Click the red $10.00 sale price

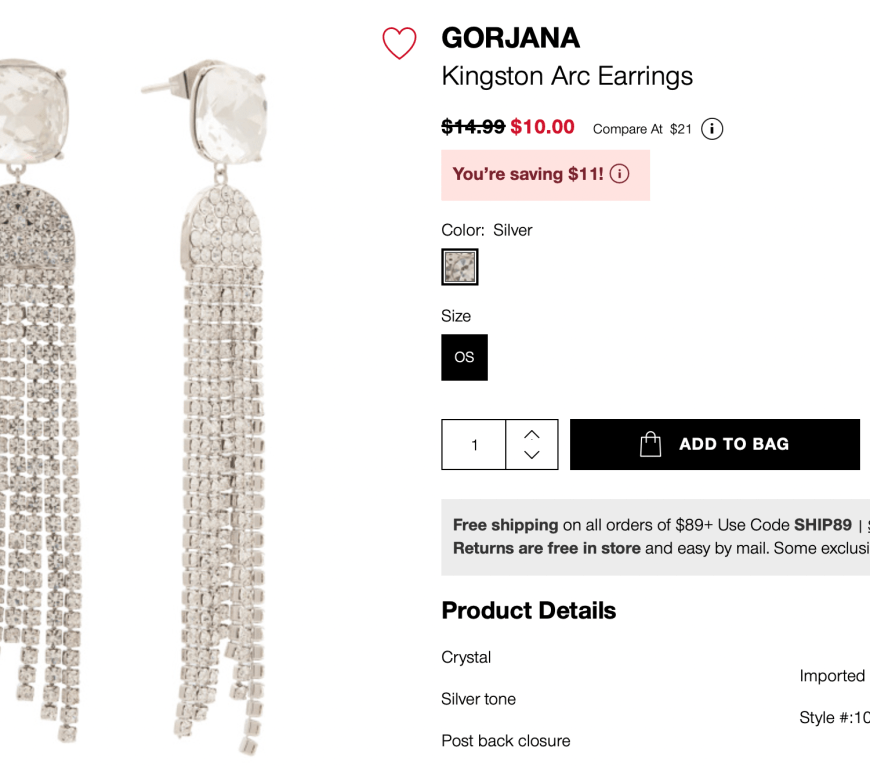pyautogui.click(x=542, y=127)
